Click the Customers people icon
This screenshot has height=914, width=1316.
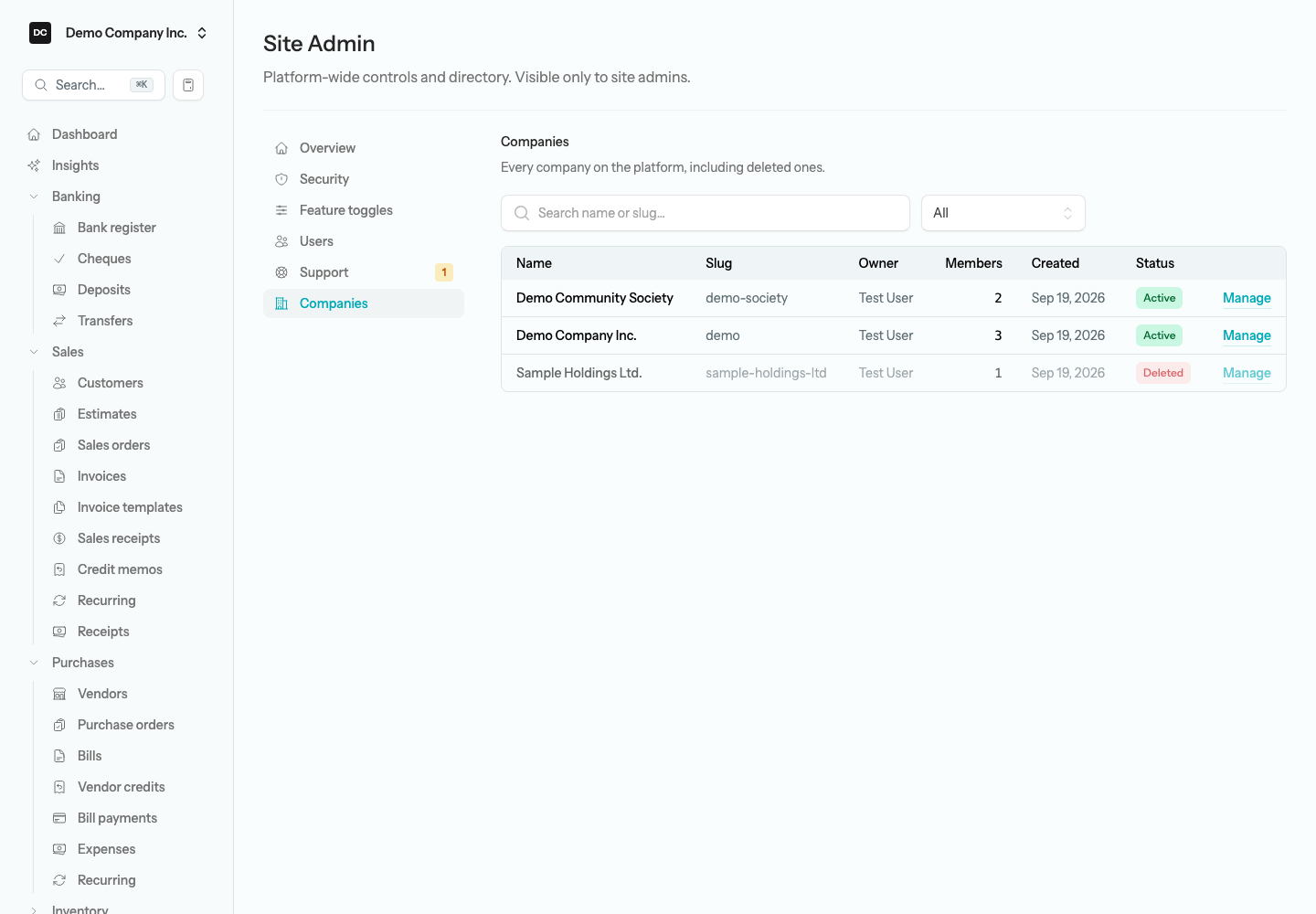59,383
